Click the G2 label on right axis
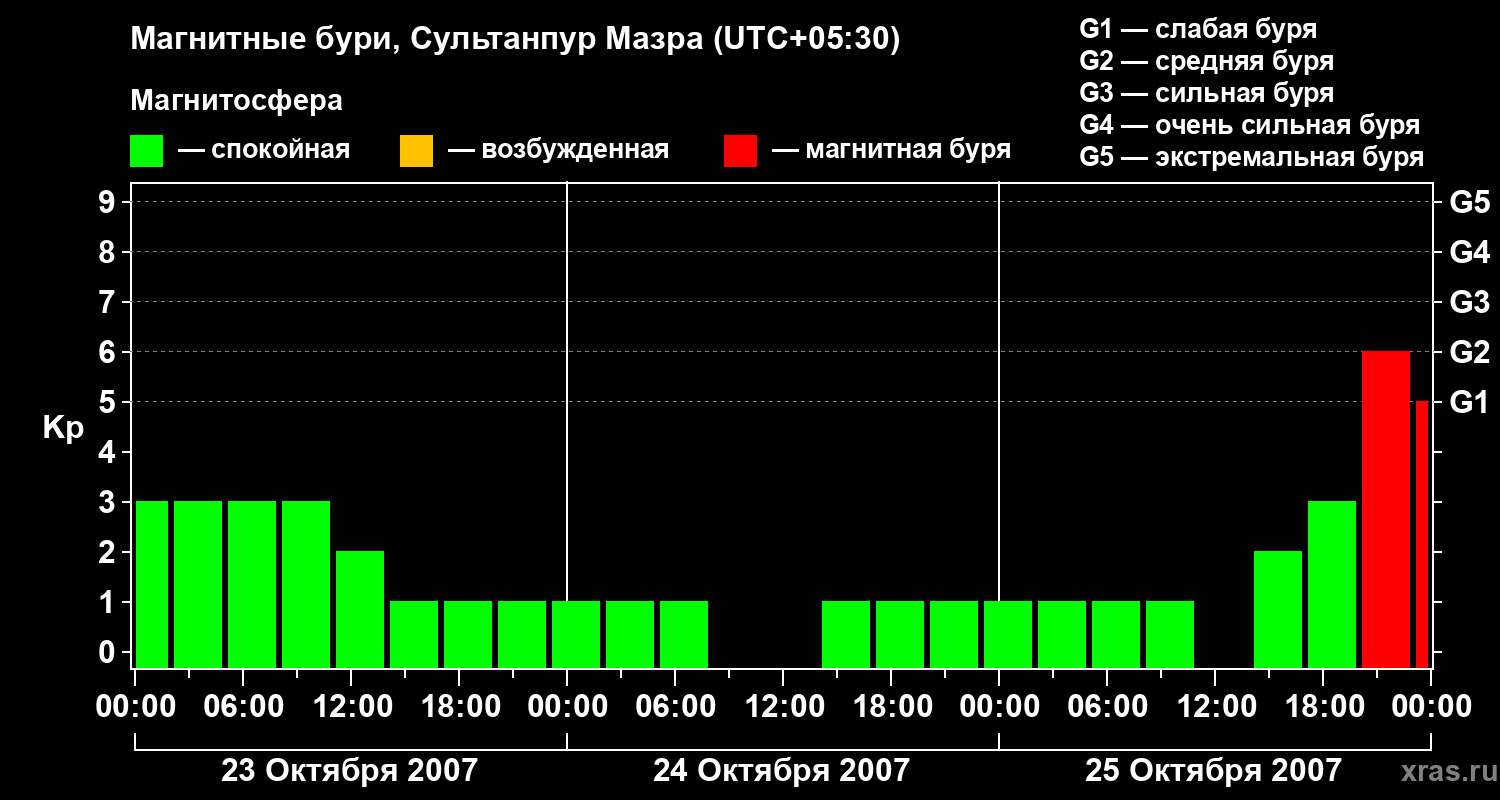1500x800 pixels. [x=1469, y=352]
